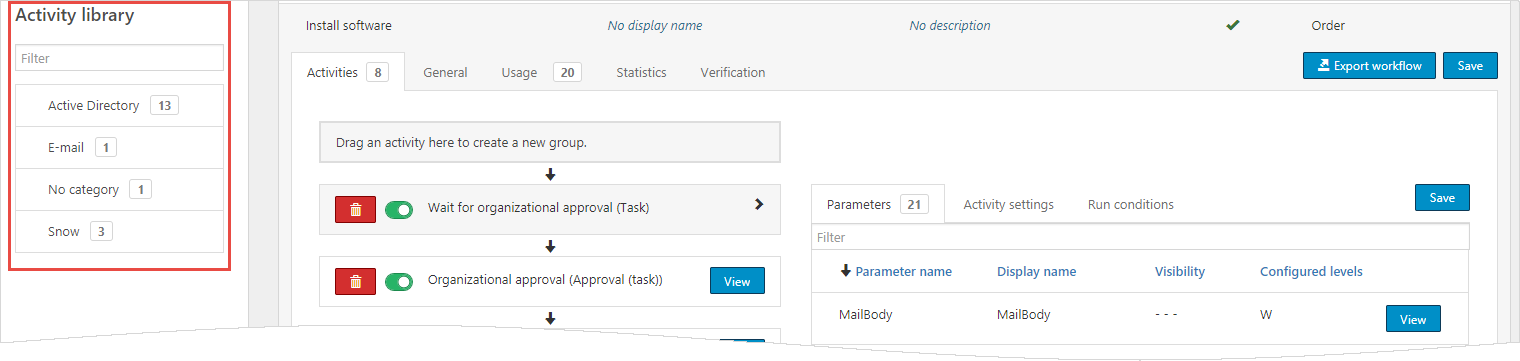Click the Active Directory count badge 13
Screen dimensions: 1520x361
164,105
